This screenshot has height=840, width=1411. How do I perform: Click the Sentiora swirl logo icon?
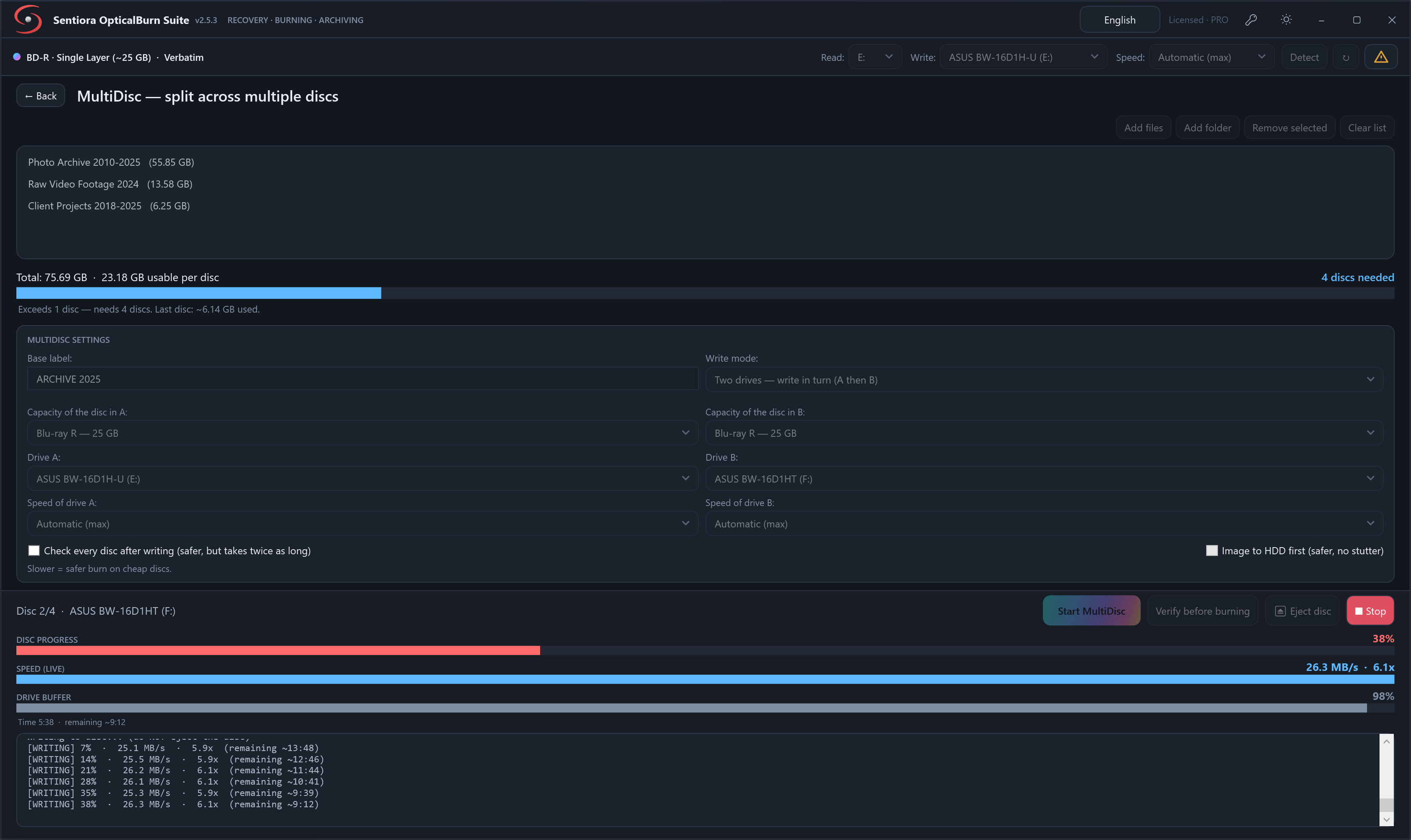[28, 19]
